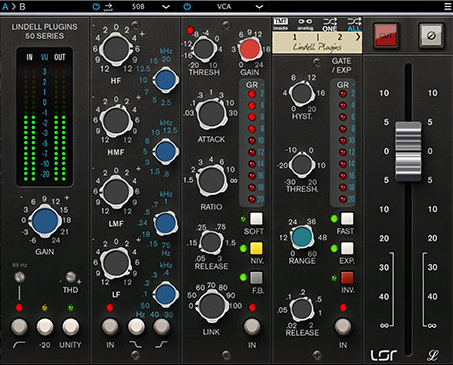
Task: Click the HF gain knob
Action: [x=116, y=49]
